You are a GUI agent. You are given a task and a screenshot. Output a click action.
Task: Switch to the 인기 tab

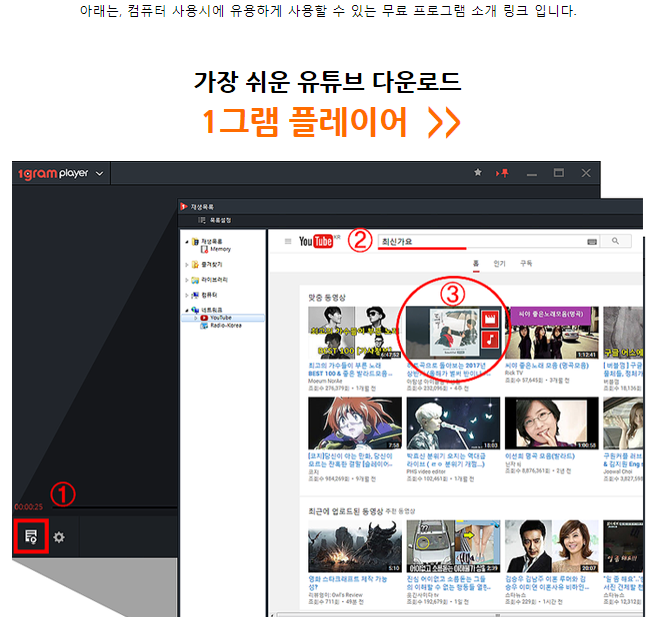(499, 264)
